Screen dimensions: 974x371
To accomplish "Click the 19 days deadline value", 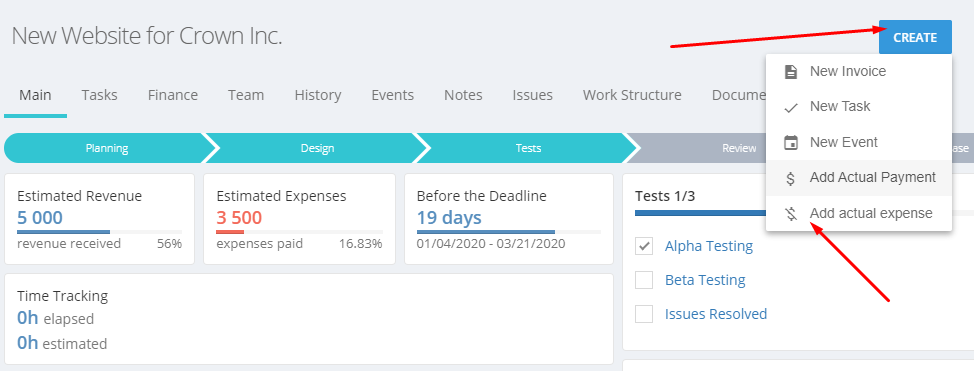I will 449,218.
